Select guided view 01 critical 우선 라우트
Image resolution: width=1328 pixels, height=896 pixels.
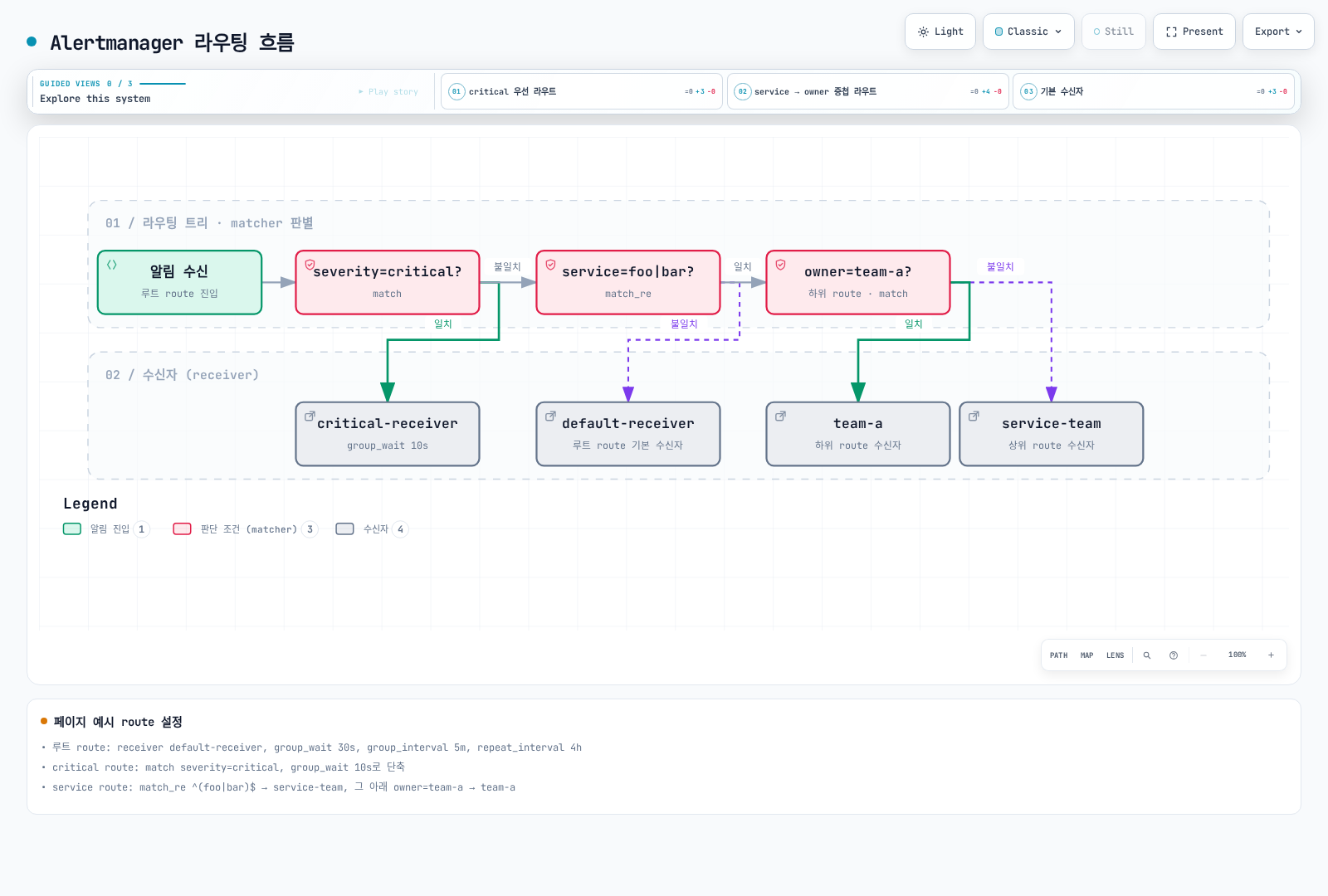point(582,91)
